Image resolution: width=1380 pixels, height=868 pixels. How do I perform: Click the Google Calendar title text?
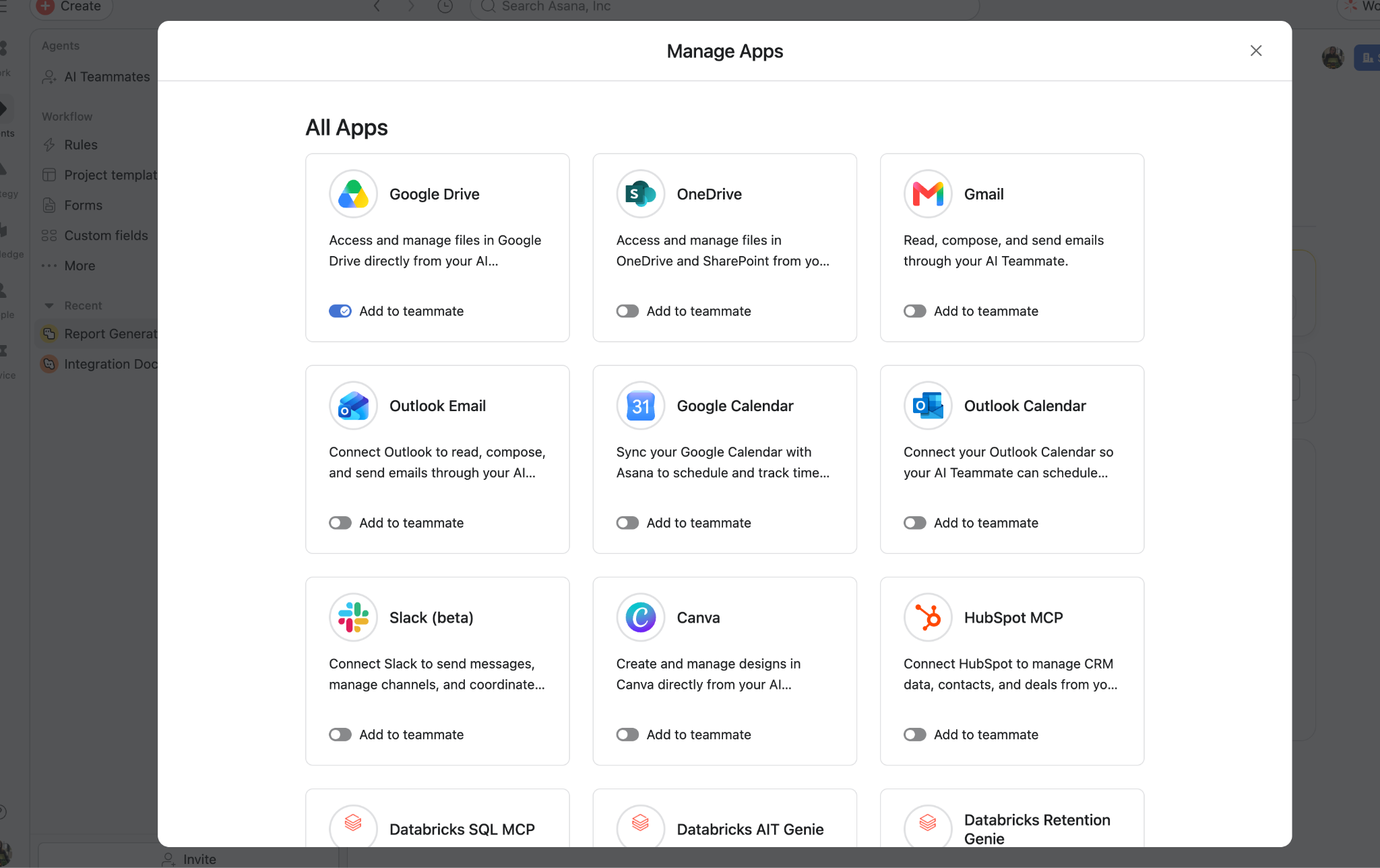[x=735, y=406]
